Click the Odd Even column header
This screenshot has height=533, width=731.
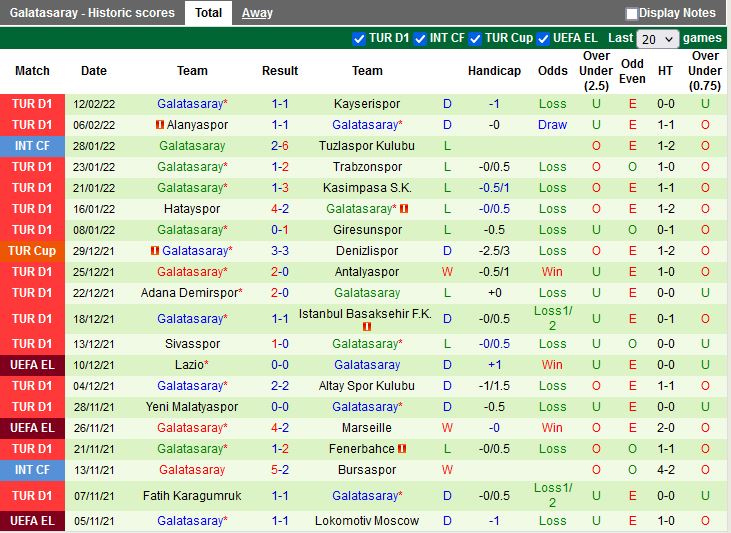pos(632,71)
